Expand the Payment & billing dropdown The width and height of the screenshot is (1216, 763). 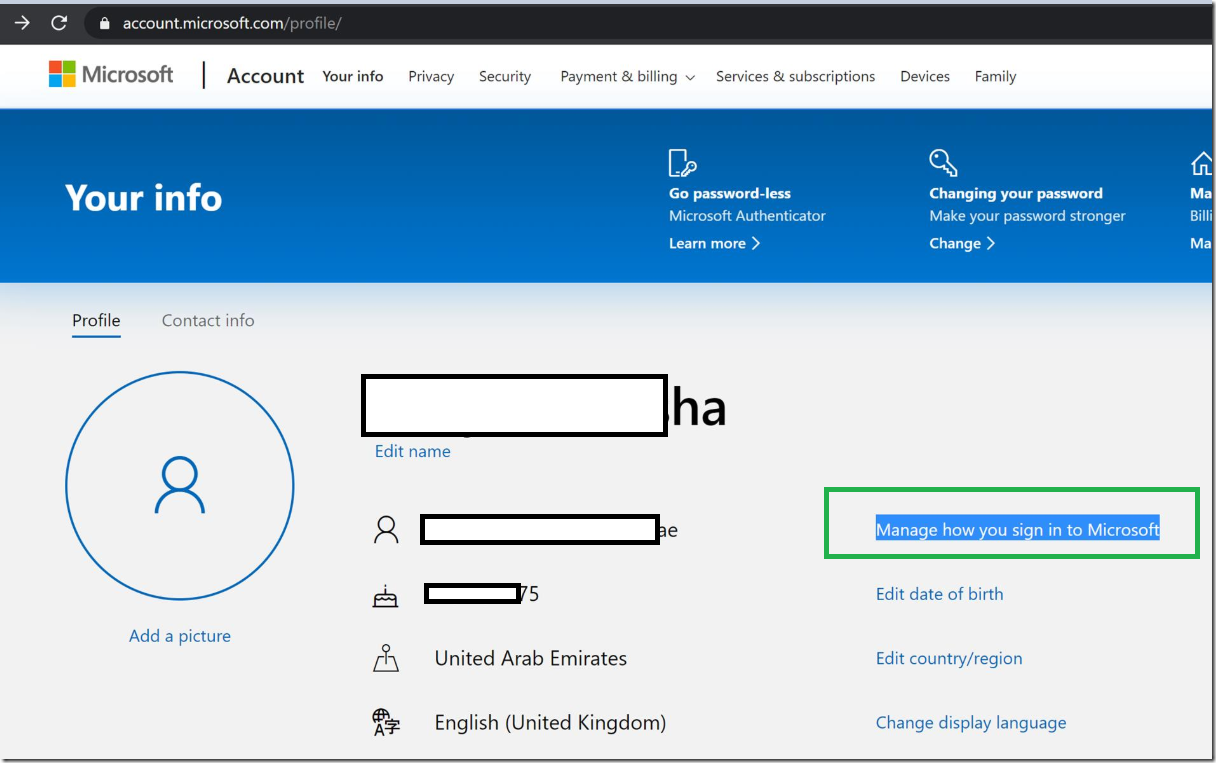pyautogui.click(x=628, y=76)
